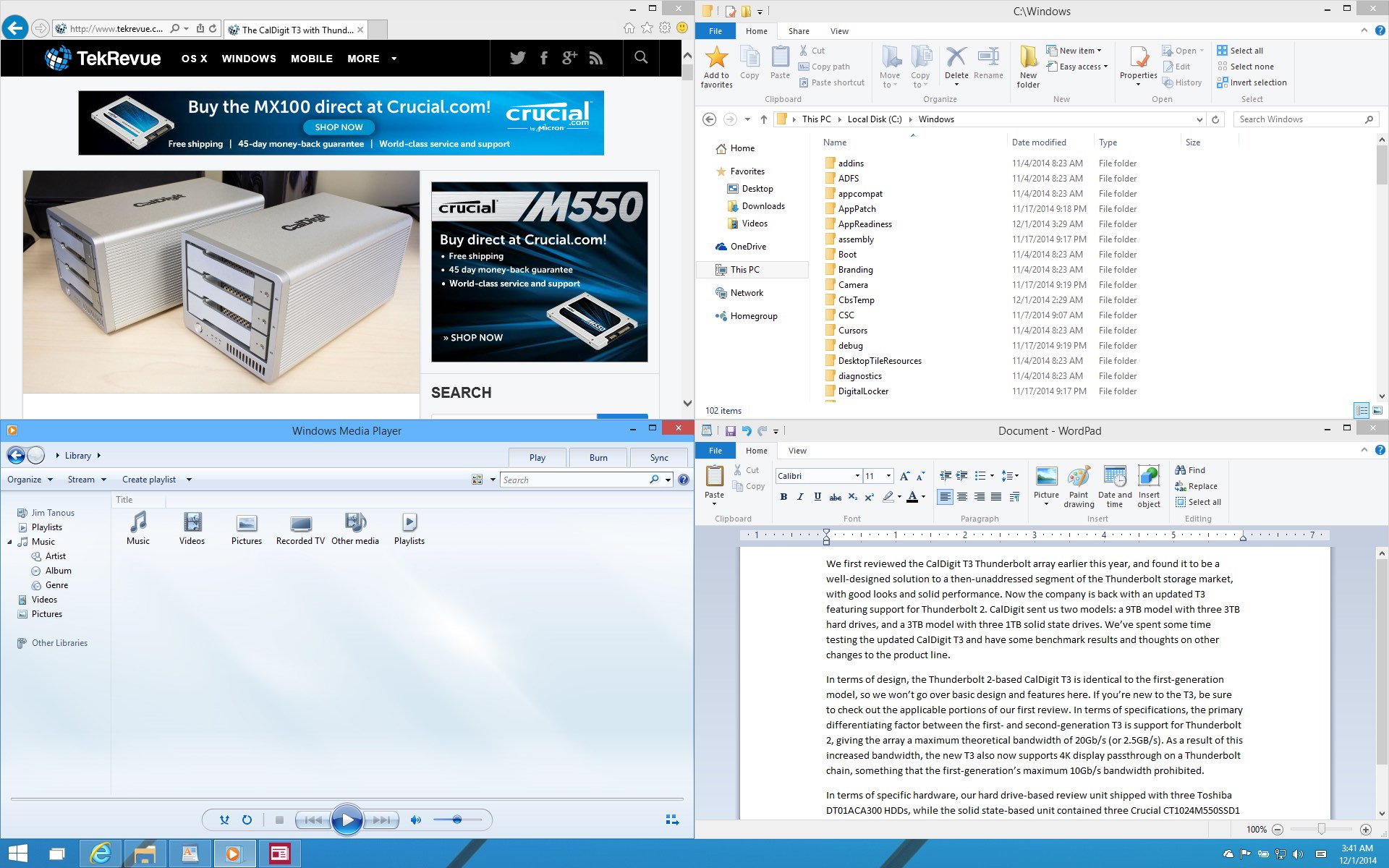Image resolution: width=1389 pixels, height=868 pixels.
Task: Click Strikethrough in WordPad ribbon
Action: point(835,497)
